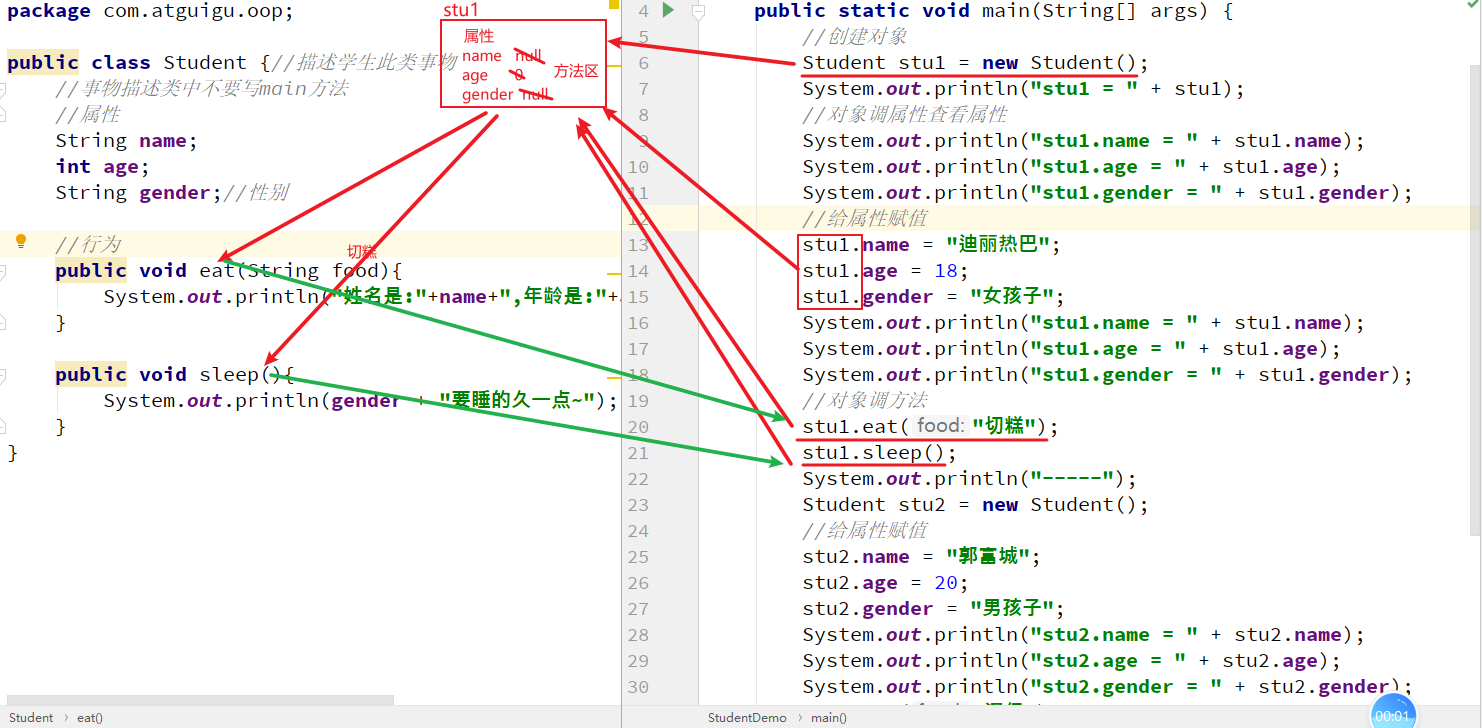Click 'String gender;' field declaration
Image resolution: width=1482 pixels, height=728 pixels.
point(139,192)
